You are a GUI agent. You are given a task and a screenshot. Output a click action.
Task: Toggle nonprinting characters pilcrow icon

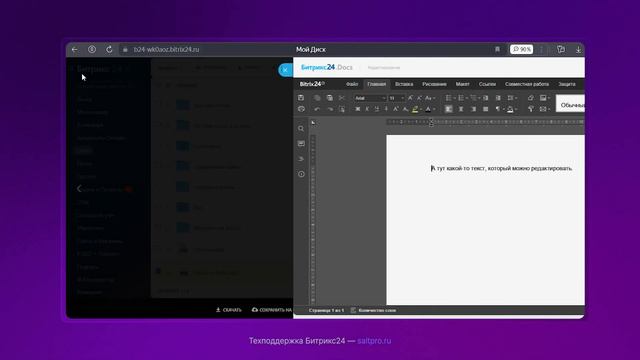click(499, 109)
